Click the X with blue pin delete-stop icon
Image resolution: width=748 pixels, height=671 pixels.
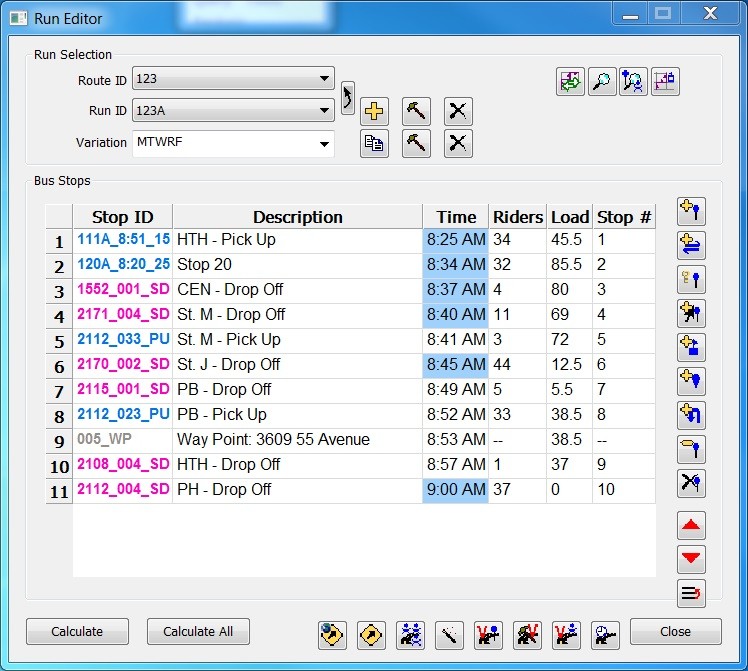pyautogui.click(x=691, y=483)
